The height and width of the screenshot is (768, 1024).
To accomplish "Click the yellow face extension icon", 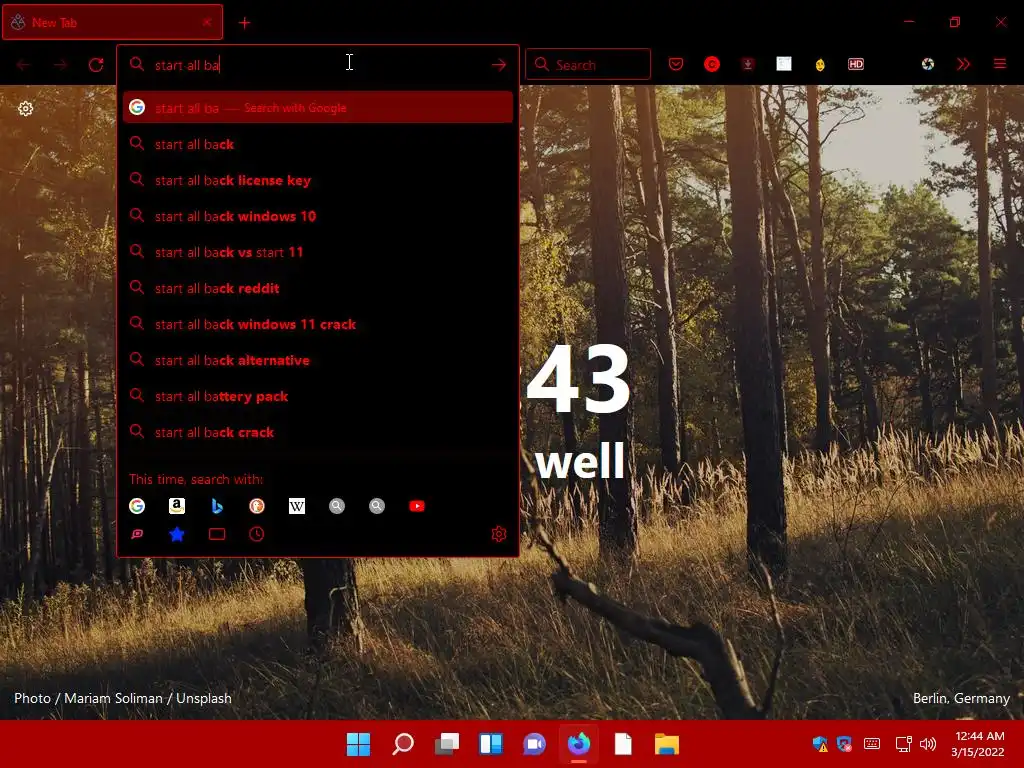I will pos(820,64).
